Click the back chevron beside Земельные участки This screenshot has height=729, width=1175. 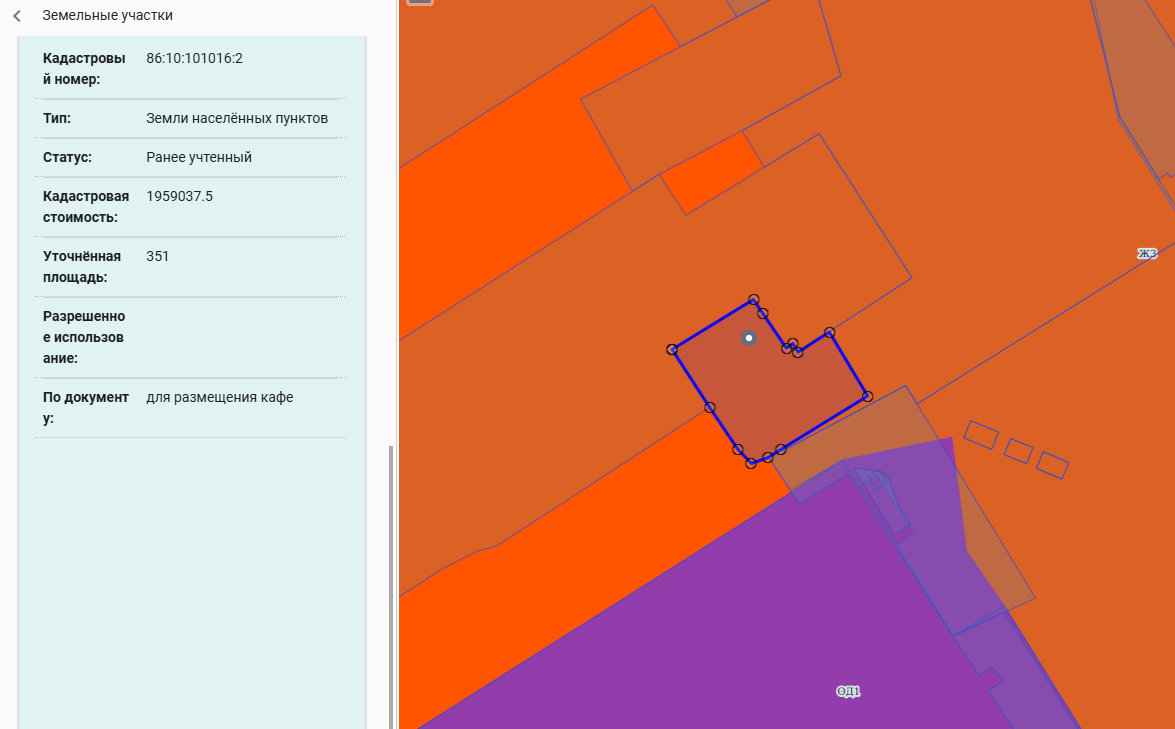click(17, 16)
